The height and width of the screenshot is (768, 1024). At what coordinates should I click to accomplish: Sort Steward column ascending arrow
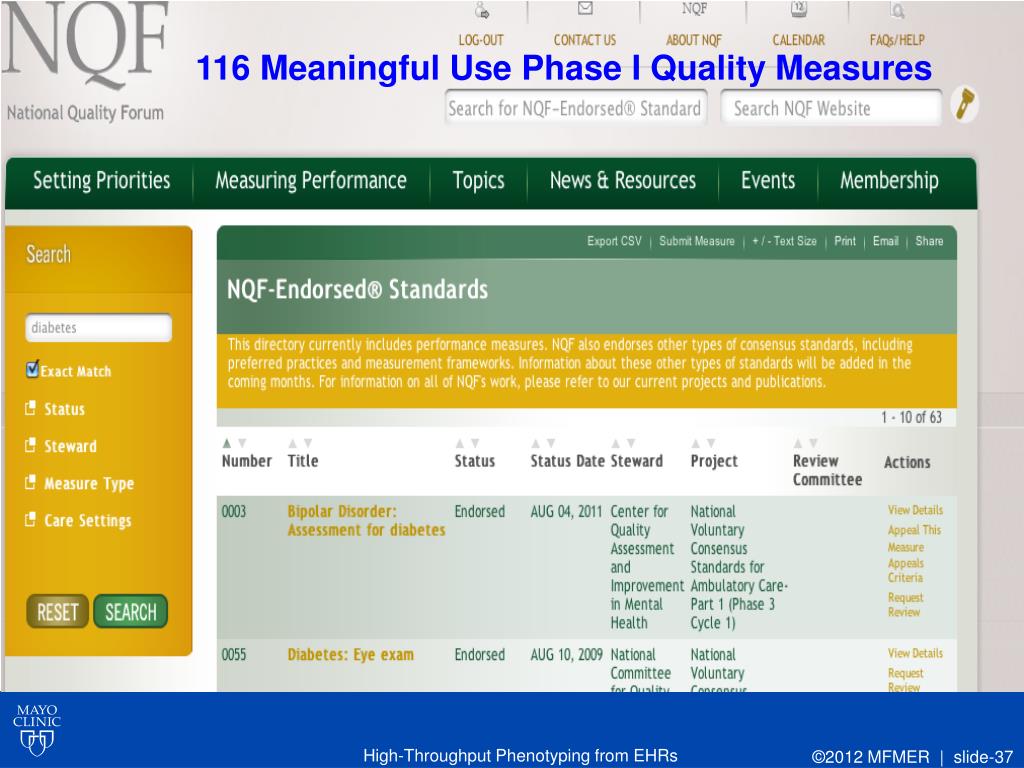(x=615, y=443)
